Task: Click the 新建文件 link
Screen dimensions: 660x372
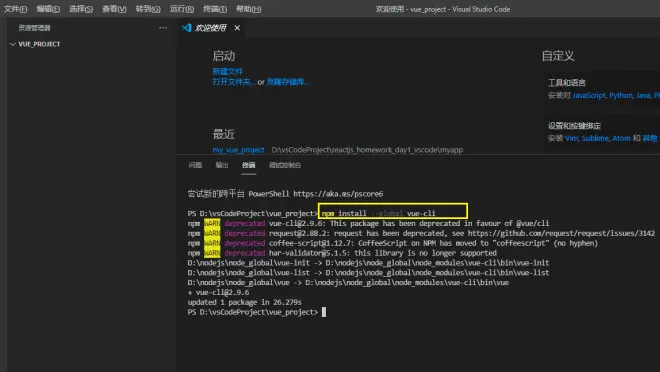Action: click(x=227, y=72)
